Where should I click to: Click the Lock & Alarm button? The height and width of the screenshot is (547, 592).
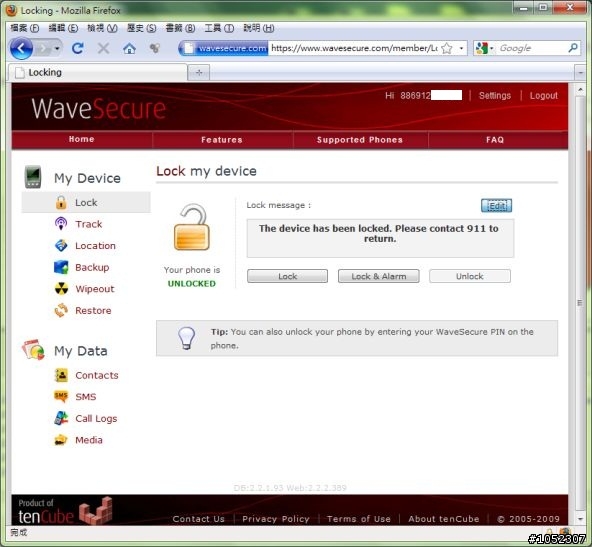tap(379, 276)
